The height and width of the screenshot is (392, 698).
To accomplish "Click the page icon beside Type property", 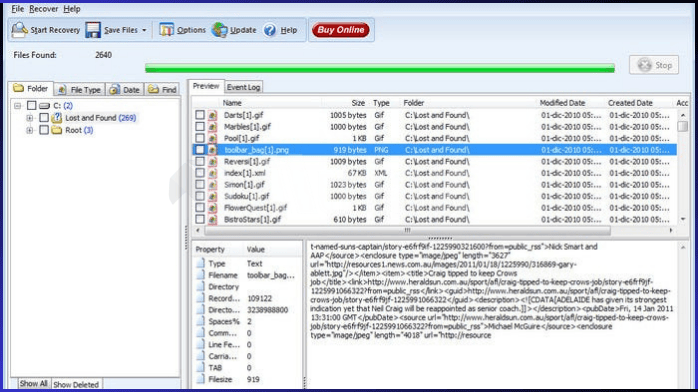I will [201, 263].
